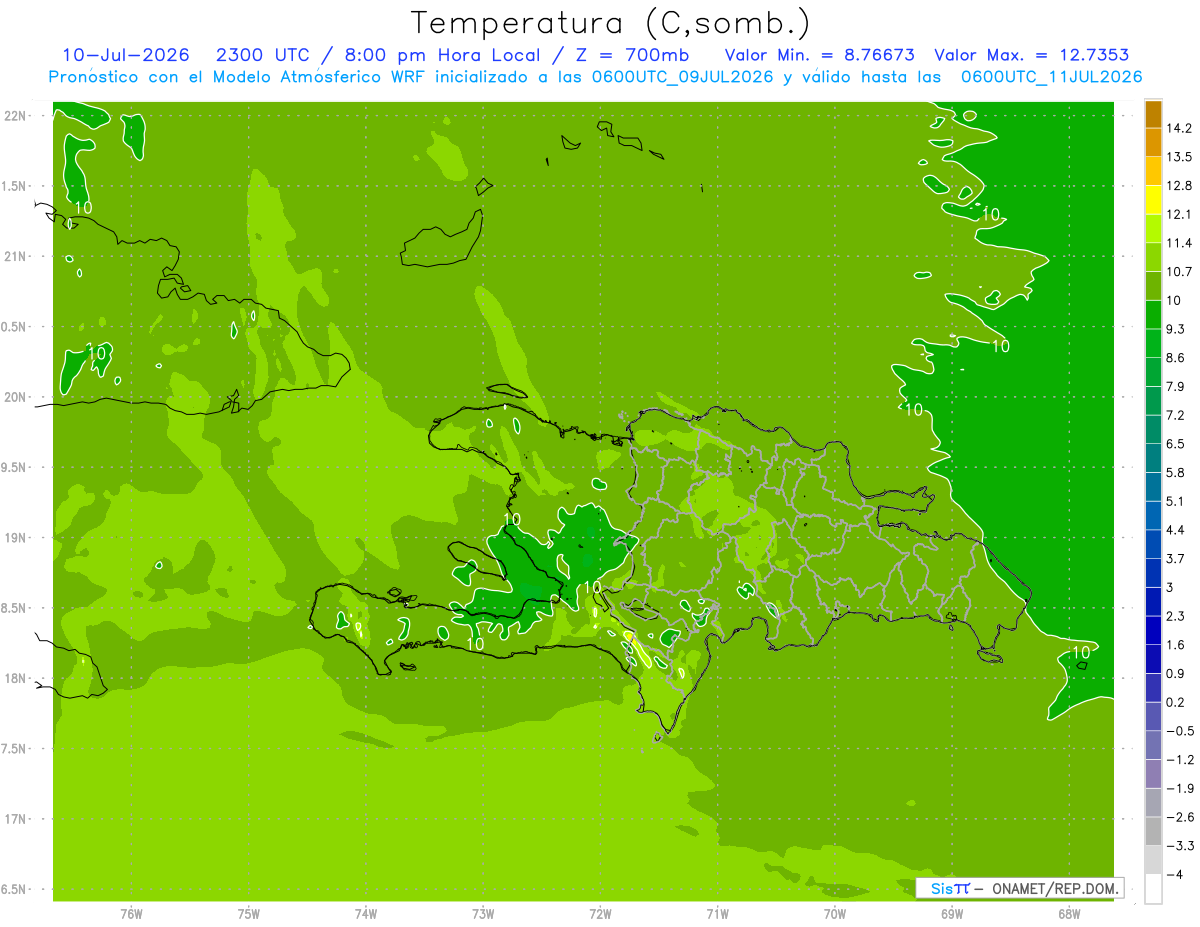This screenshot has height=927, width=1200.
Task: Click the '73W' longitude axis label
Action: pos(483,913)
